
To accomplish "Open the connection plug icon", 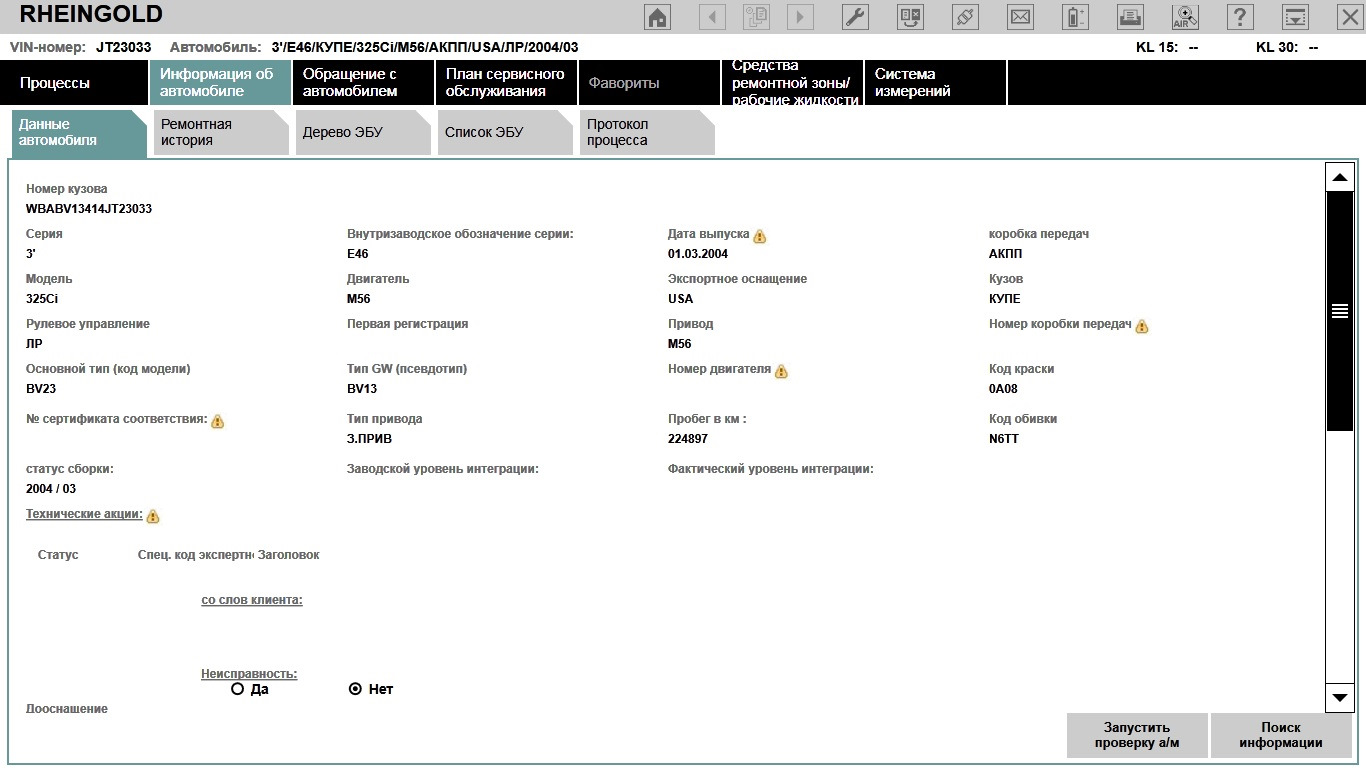I will coord(965,17).
